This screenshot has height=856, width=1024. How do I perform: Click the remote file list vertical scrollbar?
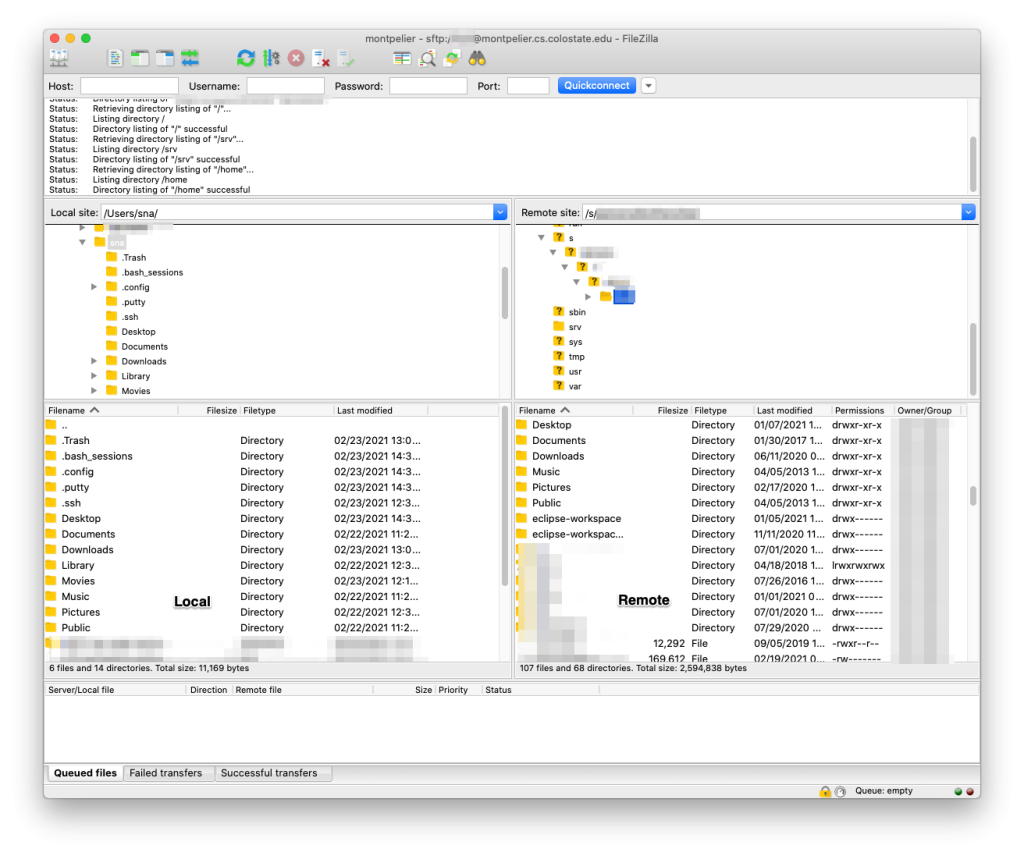click(x=973, y=496)
